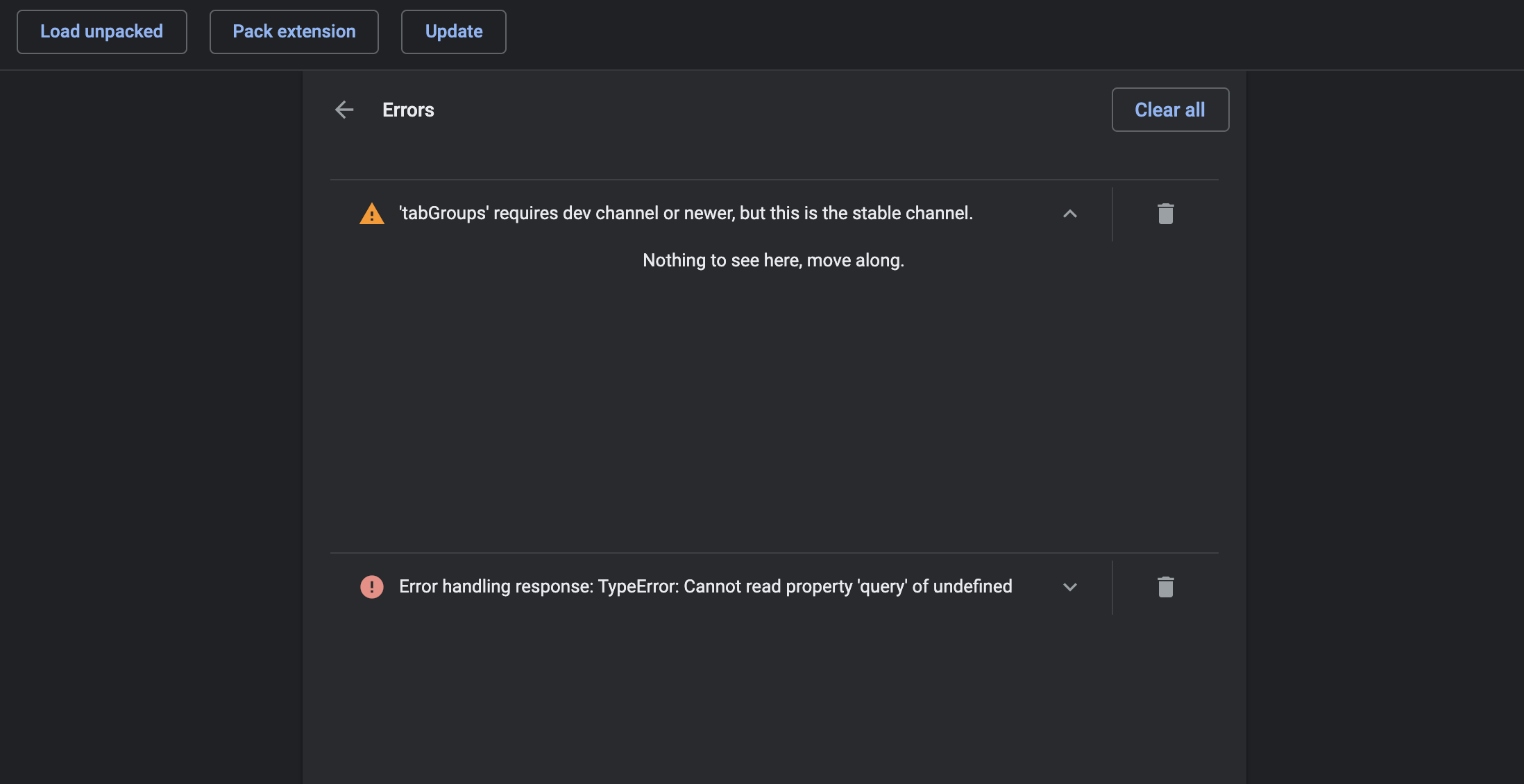
Task: Click the Errors heading label
Action: 408,110
